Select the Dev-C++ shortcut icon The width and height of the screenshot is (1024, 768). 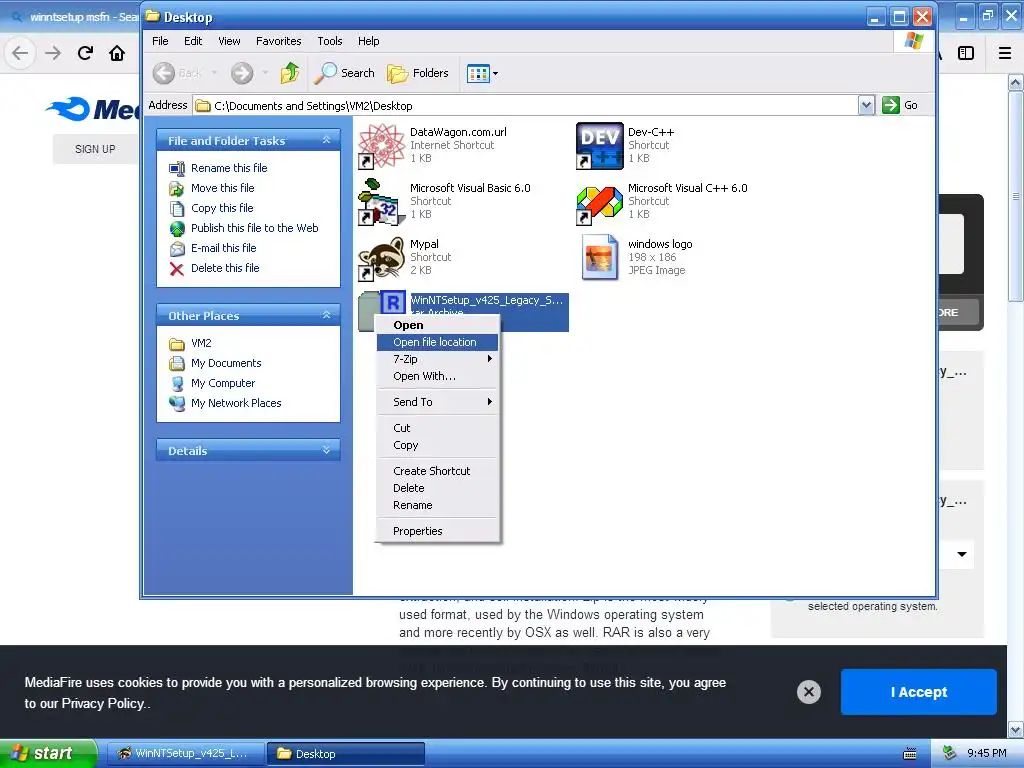coord(600,146)
